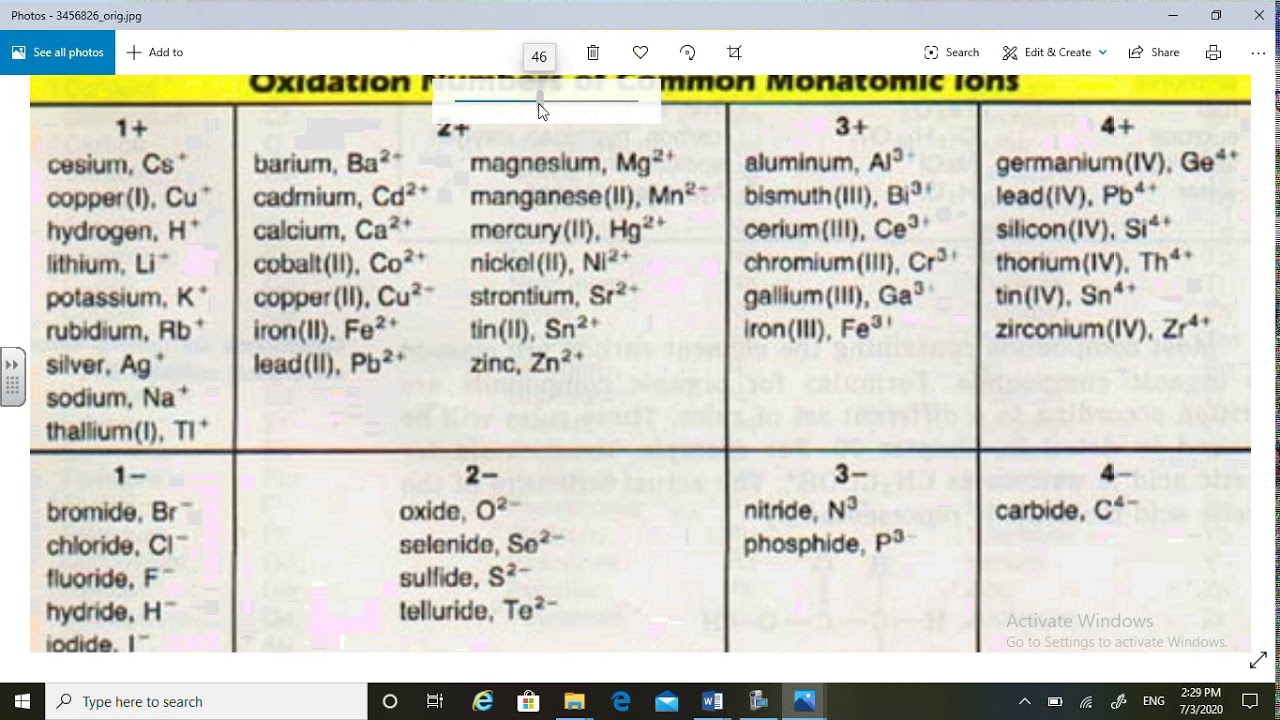Click the text 'carbide, C4-'
The image size is (1280, 720).
[1067, 510]
